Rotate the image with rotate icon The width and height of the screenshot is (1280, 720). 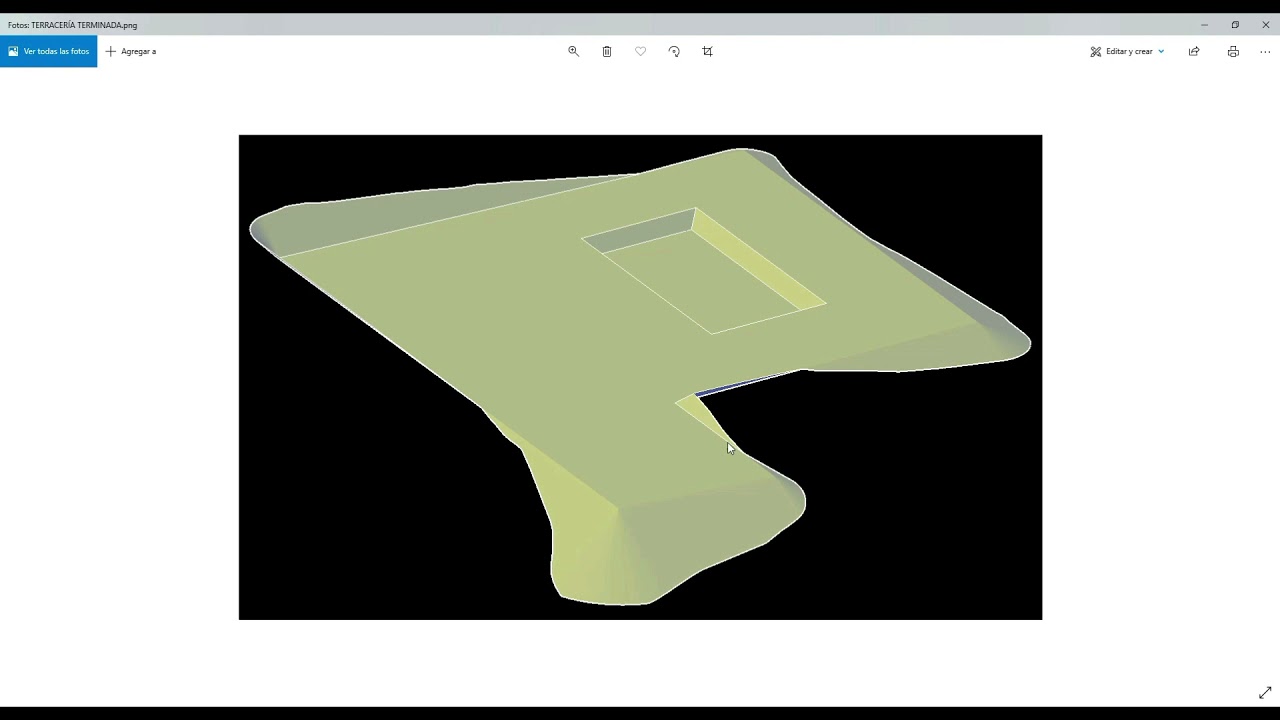(x=674, y=51)
